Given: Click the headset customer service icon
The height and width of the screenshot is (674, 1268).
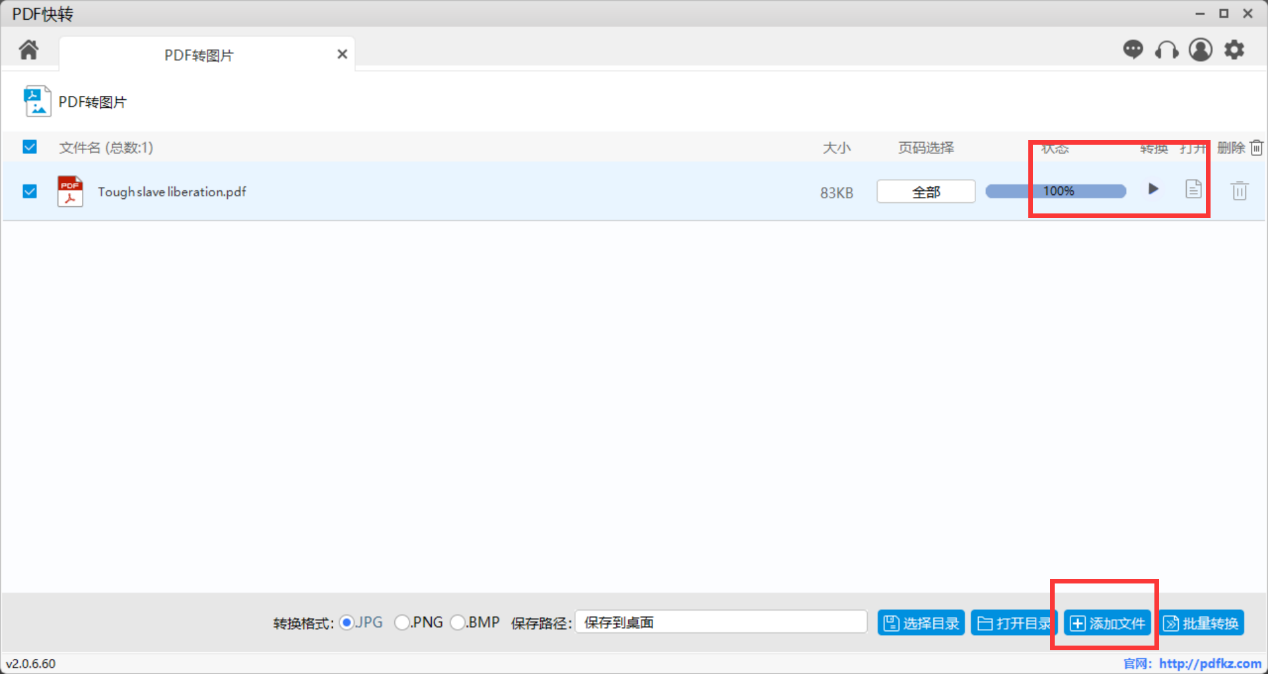Looking at the screenshot, I should (1166, 49).
